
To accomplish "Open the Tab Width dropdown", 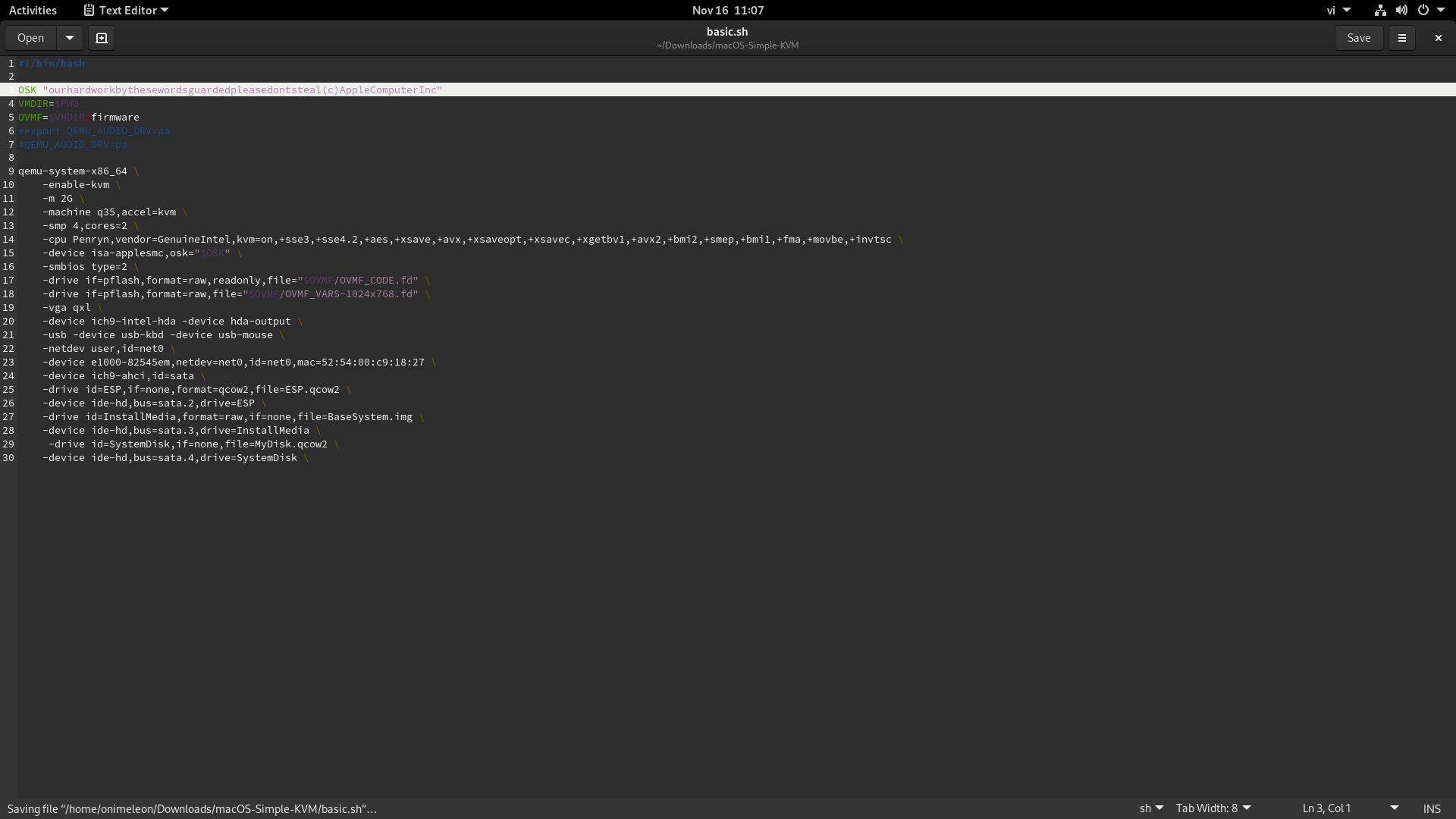I will (x=1213, y=808).
